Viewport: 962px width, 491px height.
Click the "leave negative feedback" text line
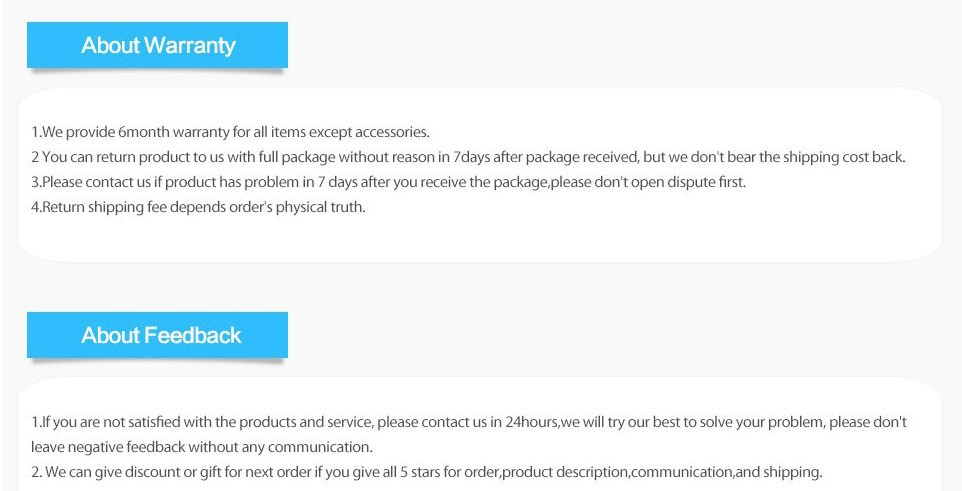point(201,447)
